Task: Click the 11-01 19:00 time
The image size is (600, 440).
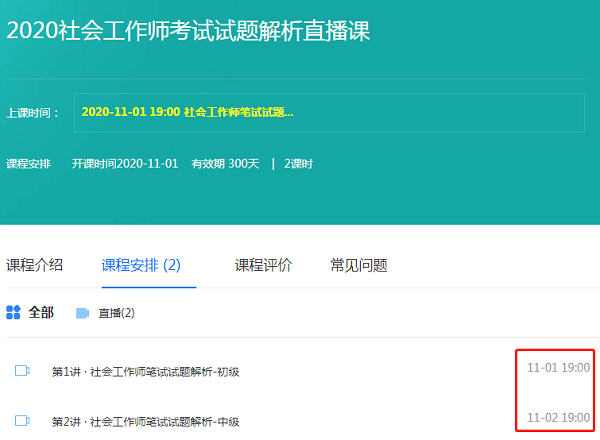Action: click(558, 368)
